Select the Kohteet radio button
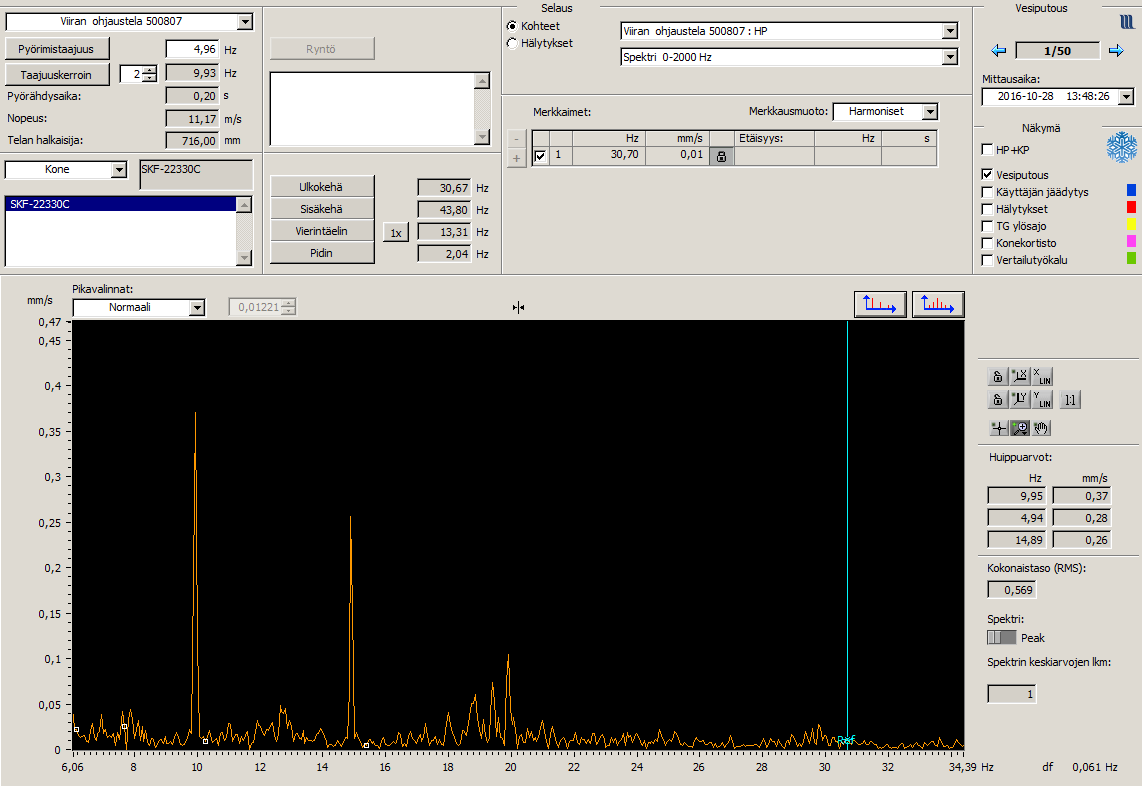This screenshot has height=786, width=1142. tap(512, 26)
